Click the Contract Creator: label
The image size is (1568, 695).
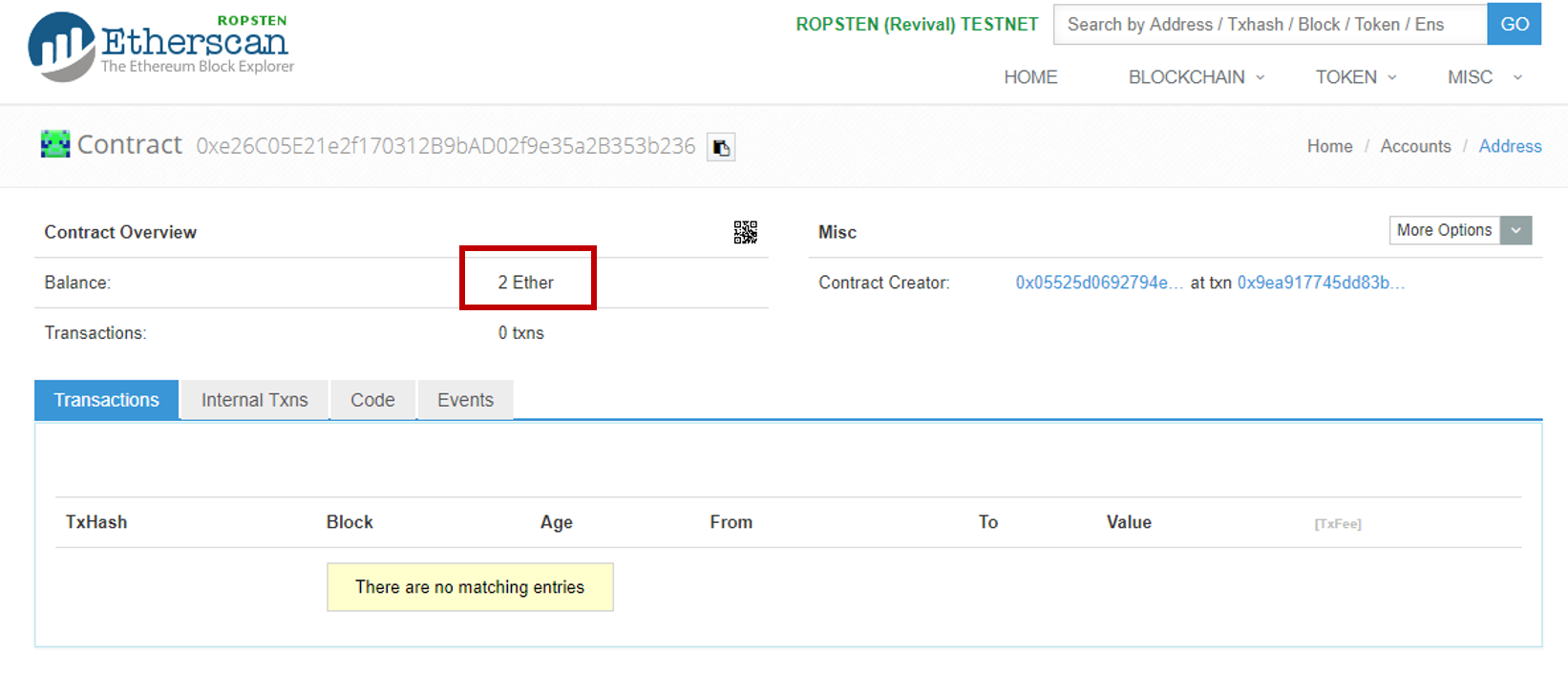click(883, 283)
